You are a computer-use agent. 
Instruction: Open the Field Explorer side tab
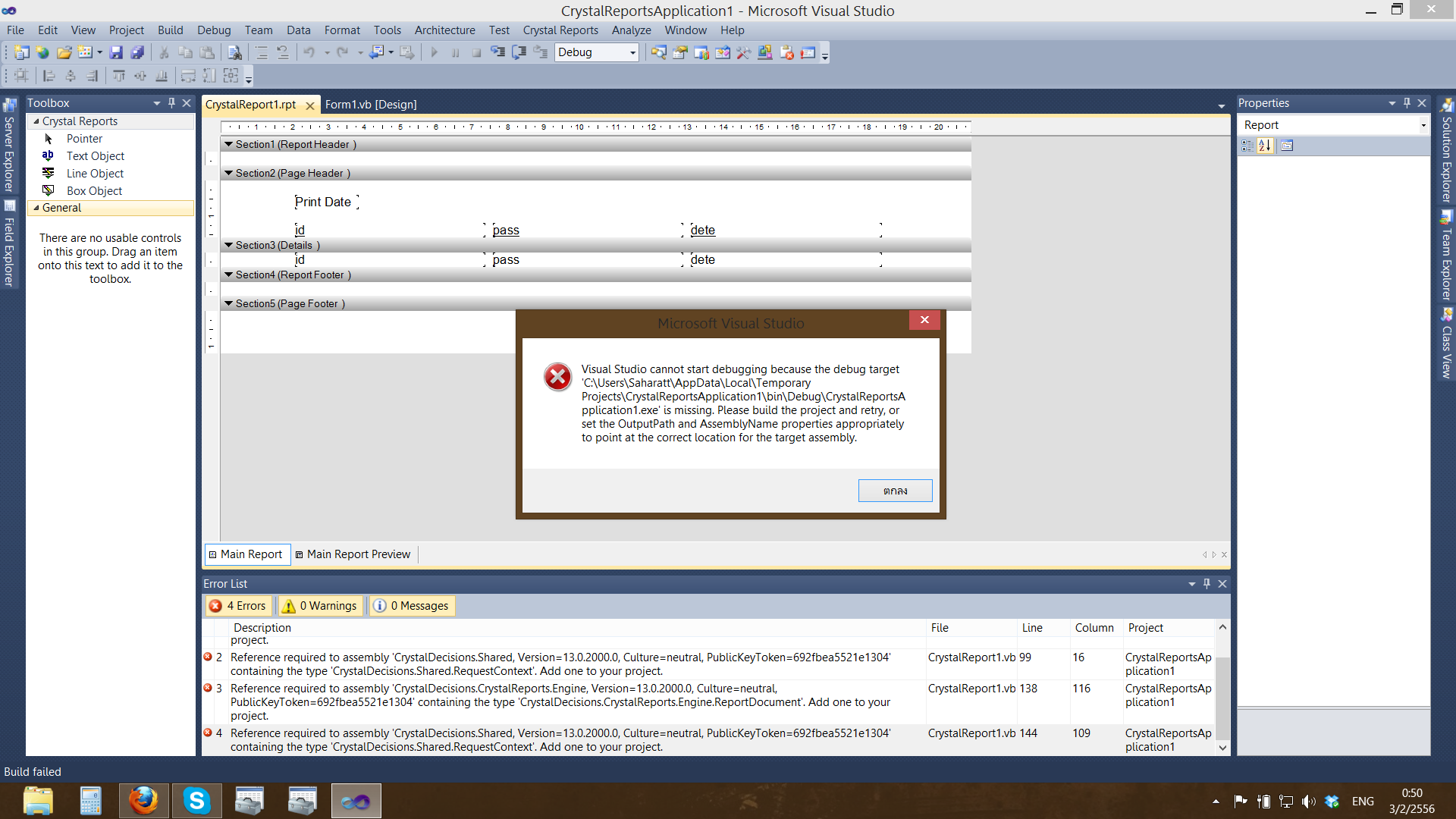[9, 244]
